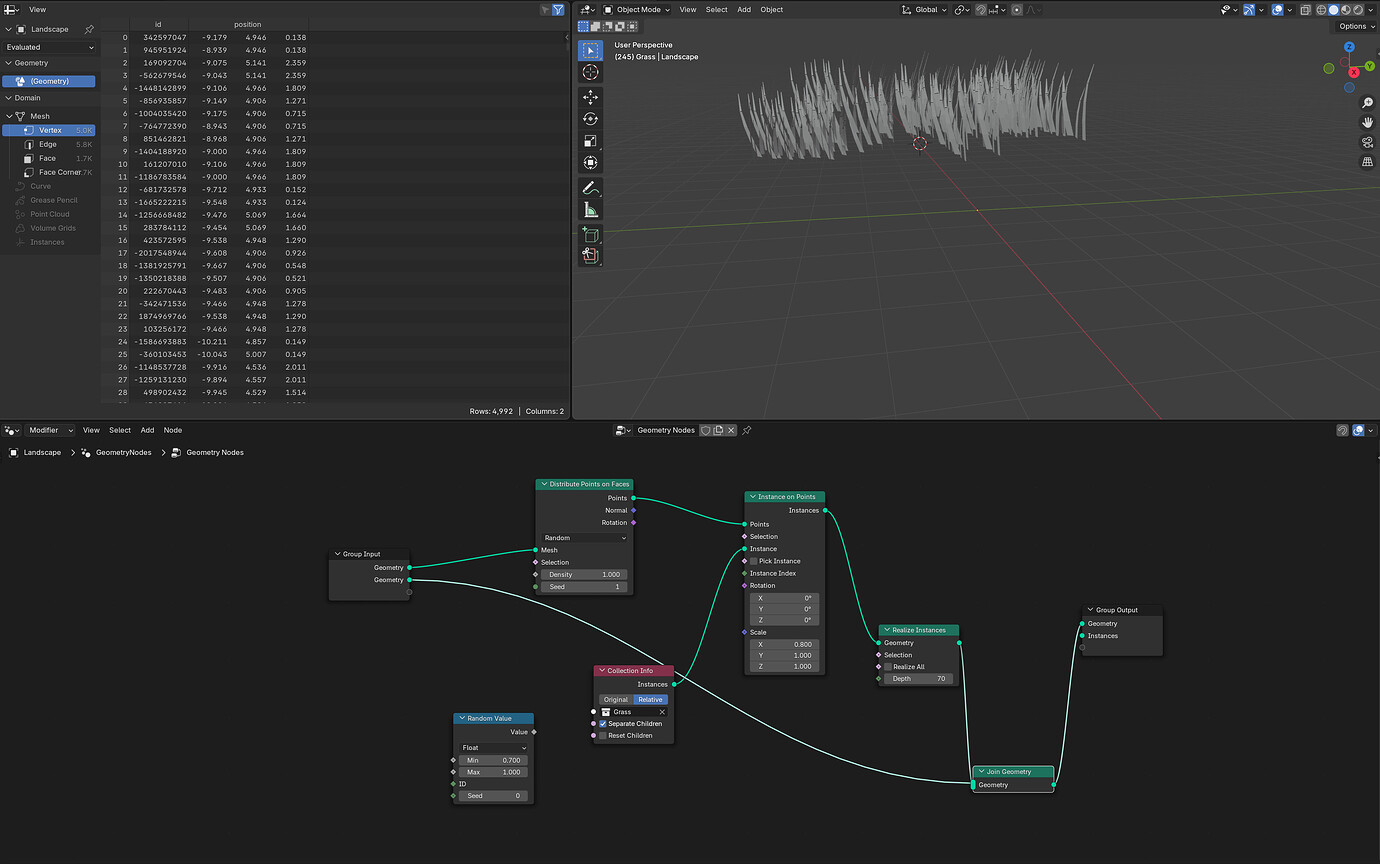Choose the Annotate pencil tool
Image resolution: width=1380 pixels, height=864 pixels.
tap(590, 188)
